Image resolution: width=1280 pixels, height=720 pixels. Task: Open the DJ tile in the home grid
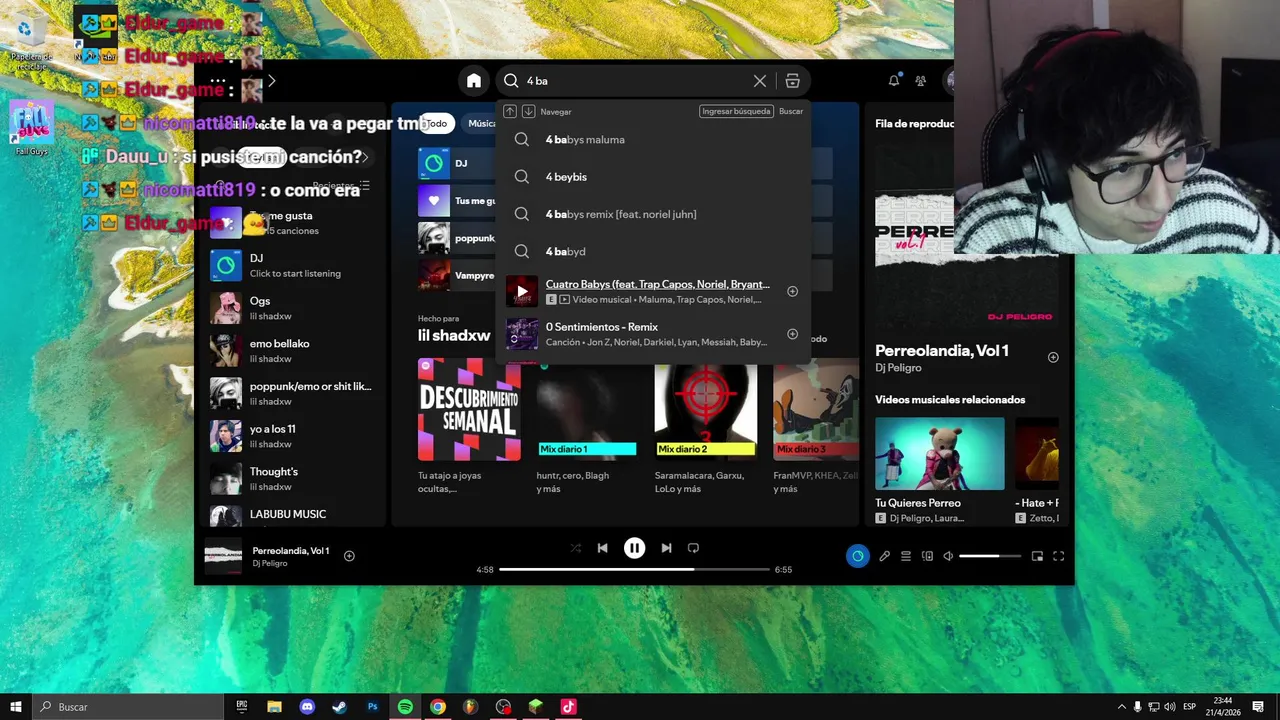tap(457, 163)
